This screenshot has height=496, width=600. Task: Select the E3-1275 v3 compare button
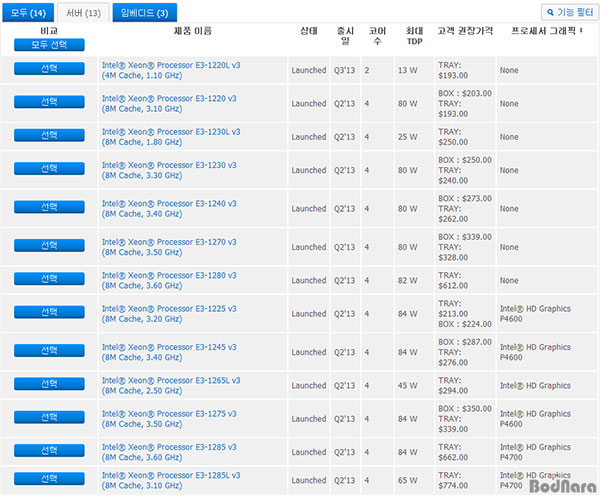coord(49,417)
